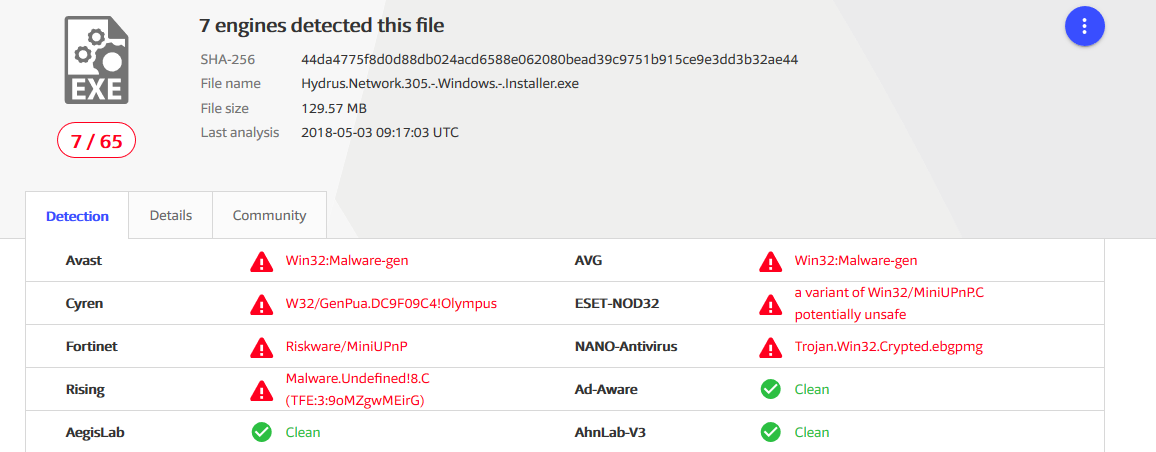Click the EXE file type icon
The height and width of the screenshot is (452, 1156).
click(97, 60)
